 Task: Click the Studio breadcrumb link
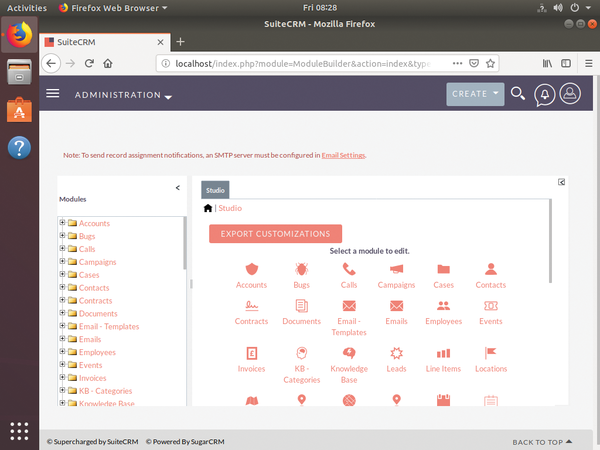(230, 208)
